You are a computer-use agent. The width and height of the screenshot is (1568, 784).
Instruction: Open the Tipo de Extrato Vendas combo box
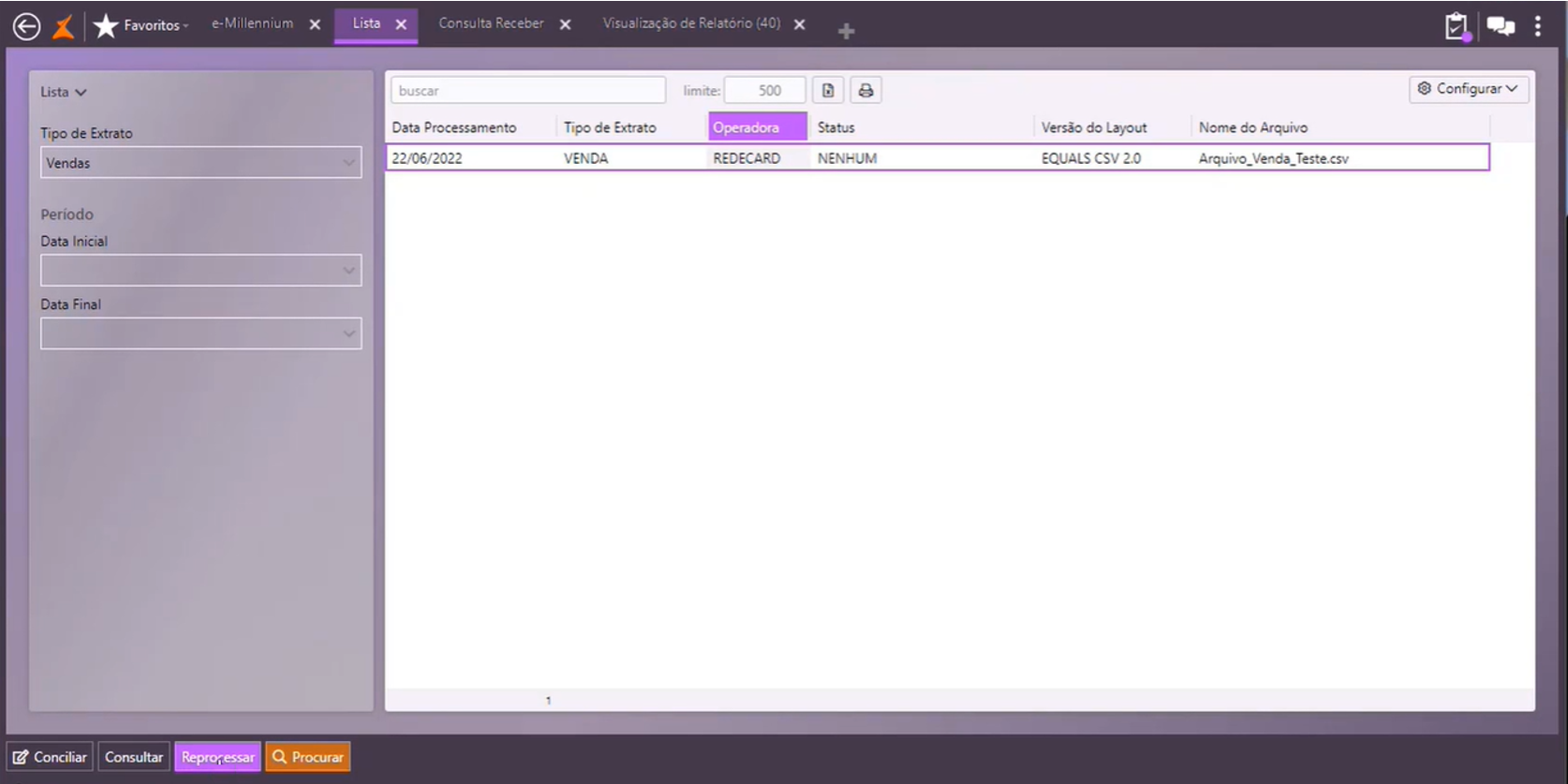(200, 162)
